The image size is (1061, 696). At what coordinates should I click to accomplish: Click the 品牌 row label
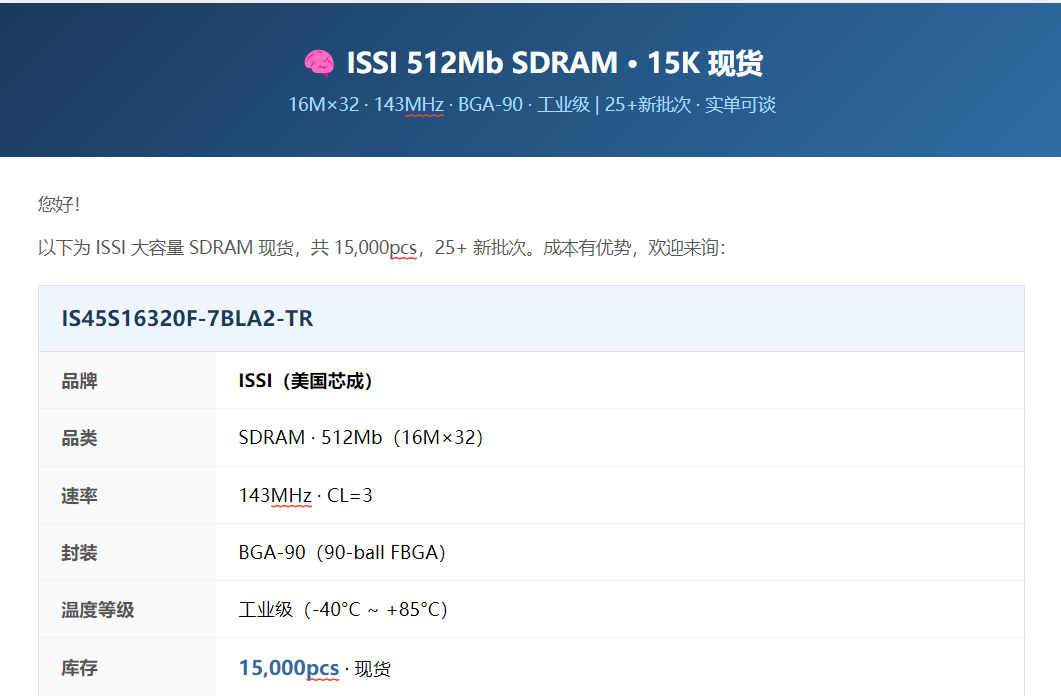[79, 381]
